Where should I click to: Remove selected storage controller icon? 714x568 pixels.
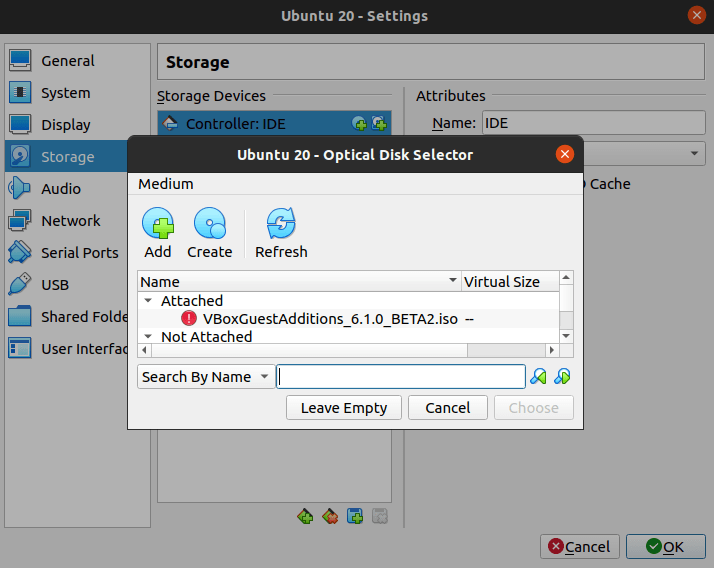pyautogui.click(x=330, y=516)
